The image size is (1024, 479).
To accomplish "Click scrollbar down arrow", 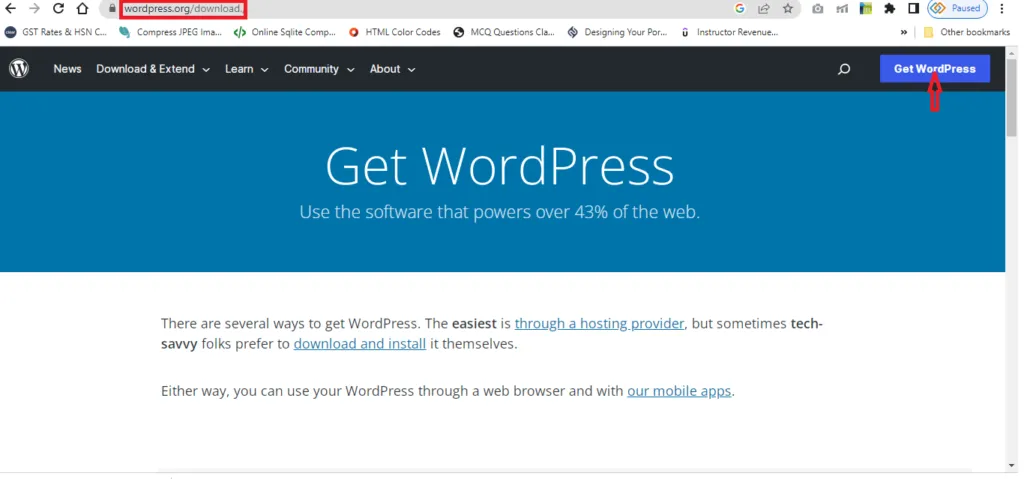I will [1012, 465].
